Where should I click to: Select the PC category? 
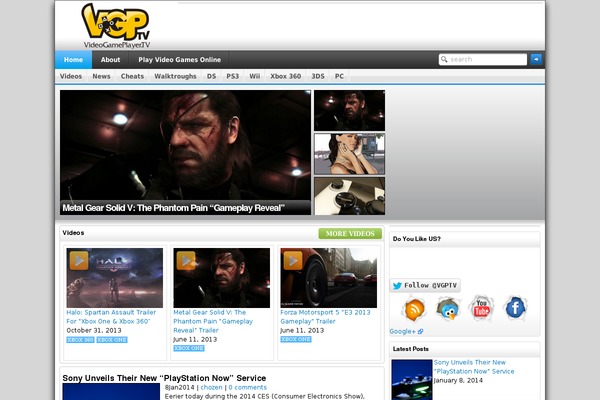coord(339,76)
